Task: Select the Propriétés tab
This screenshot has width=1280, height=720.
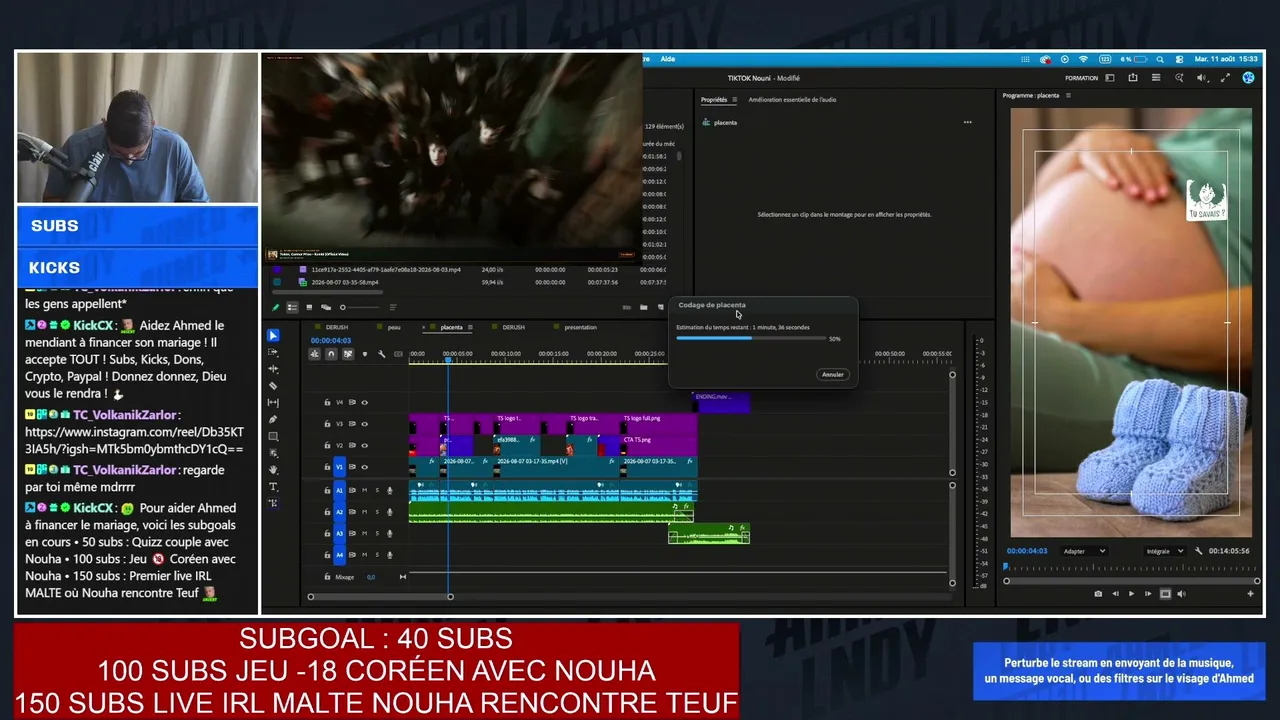Action: pos(714,100)
